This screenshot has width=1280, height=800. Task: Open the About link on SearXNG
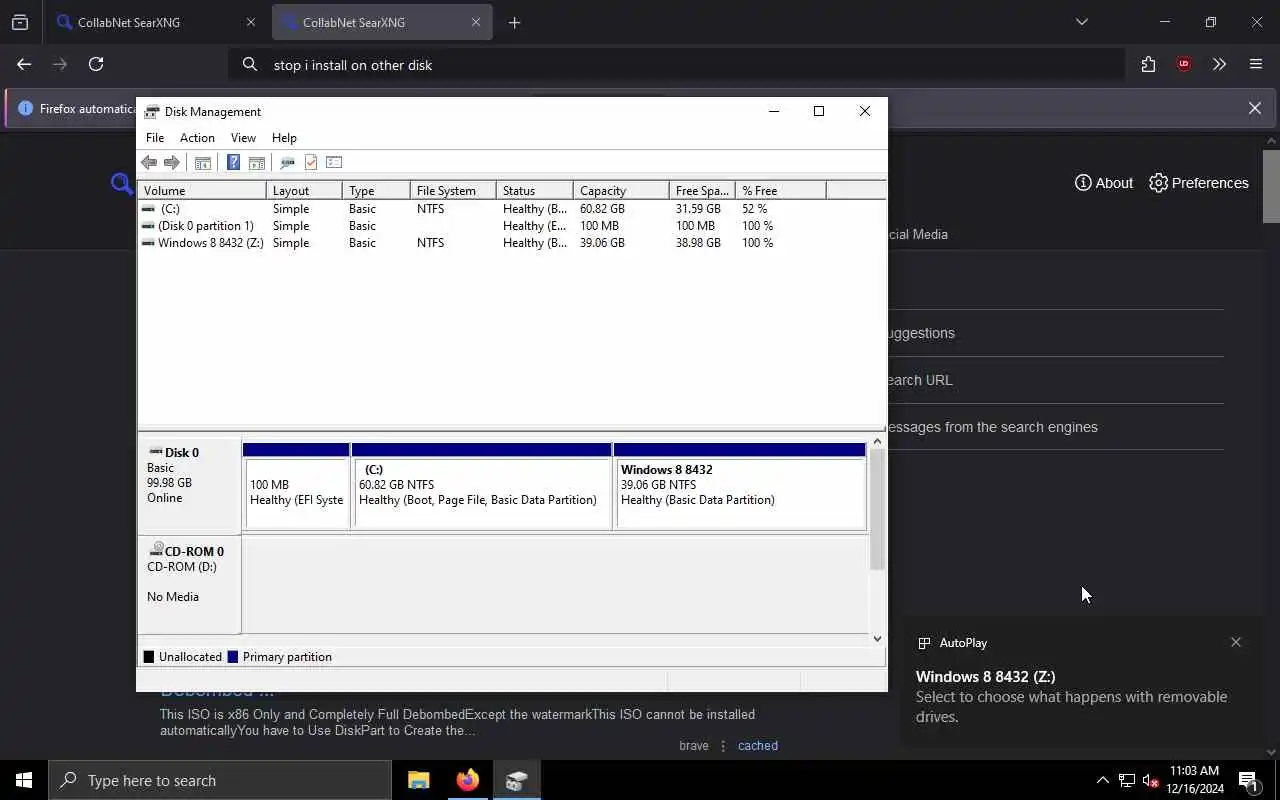tap(1104, 183)
